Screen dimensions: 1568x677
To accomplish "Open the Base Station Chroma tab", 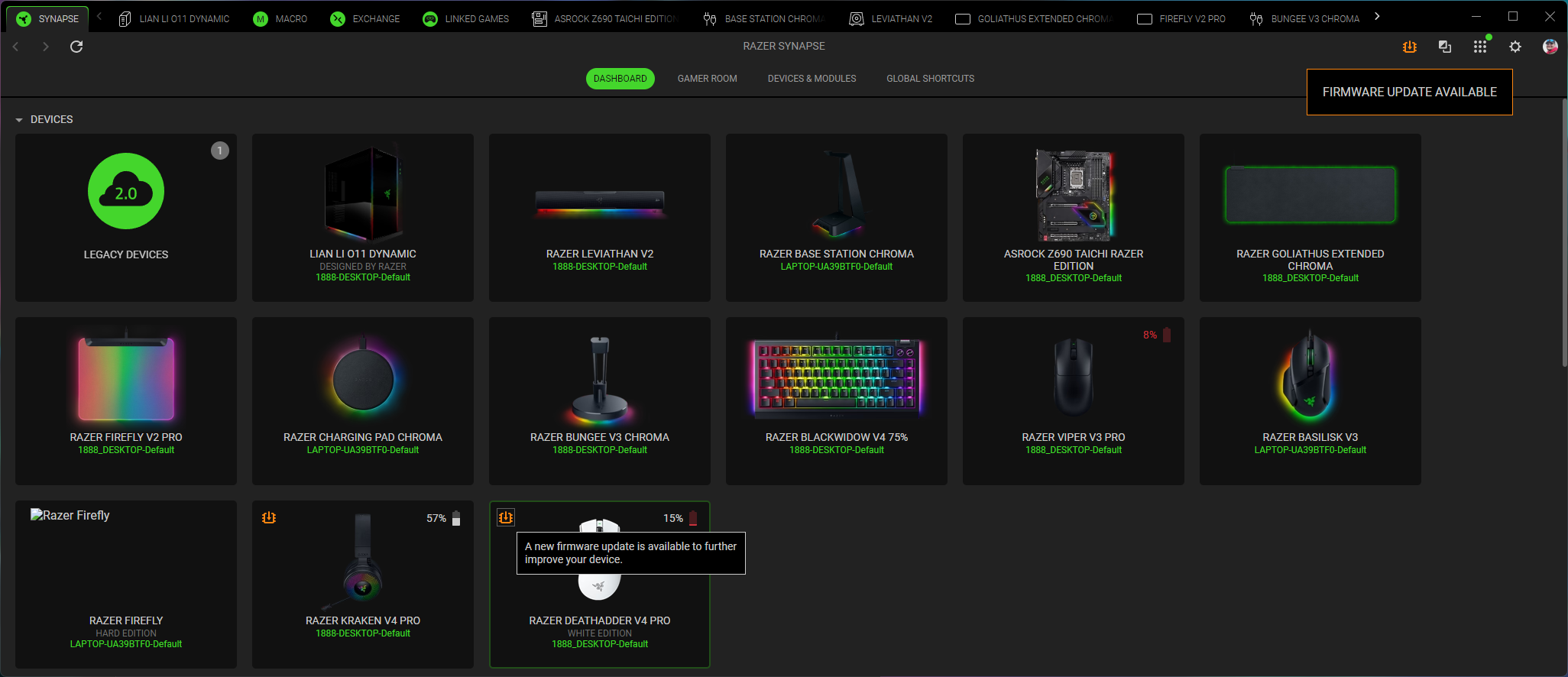I will [763, 18].
